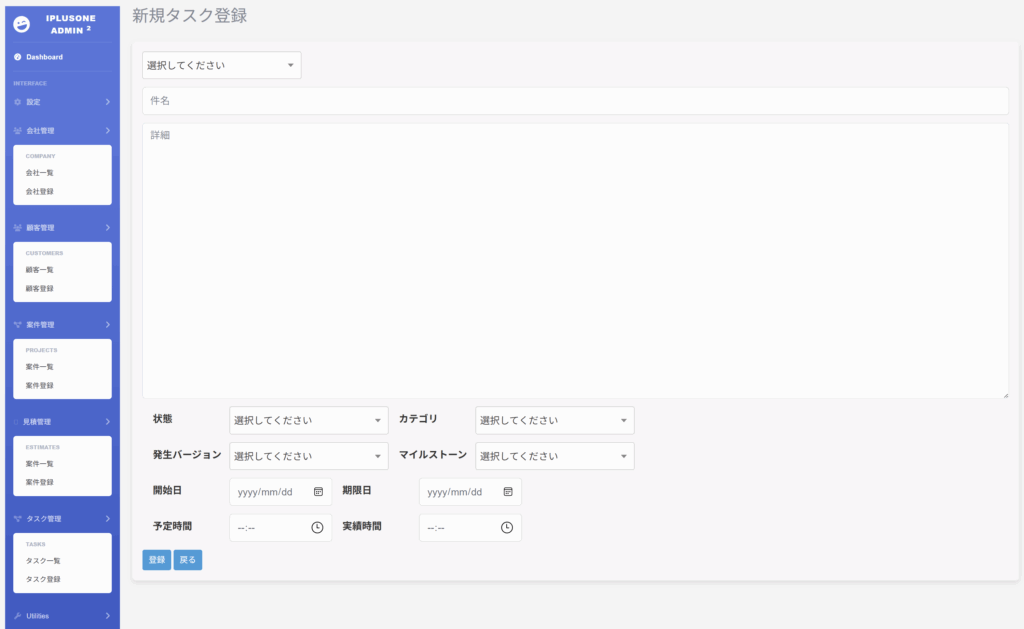Open the 発生バージョン dropdown
This screenshot has width=1024, height=629.
309,456
